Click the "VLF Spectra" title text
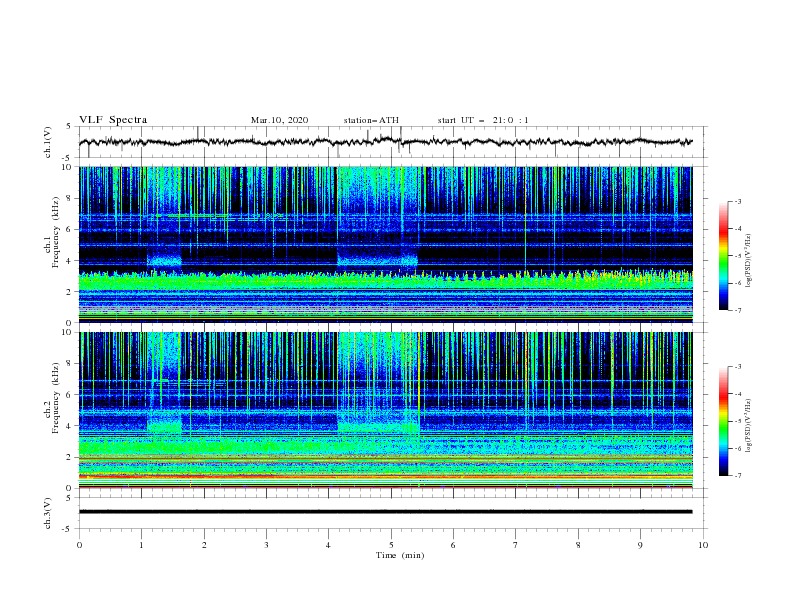 click(x=113, y=120)
